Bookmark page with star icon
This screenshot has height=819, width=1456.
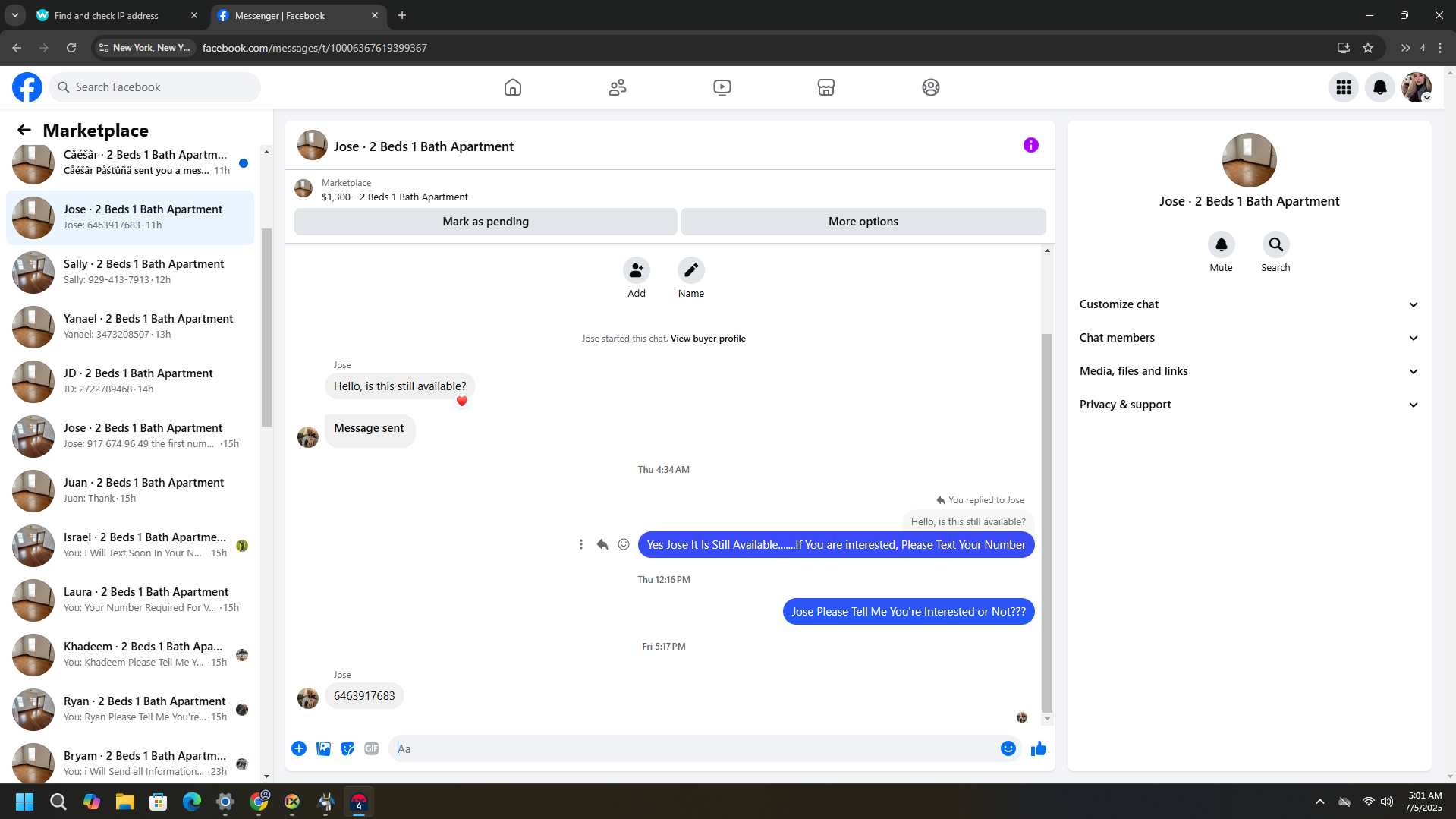1368,48
